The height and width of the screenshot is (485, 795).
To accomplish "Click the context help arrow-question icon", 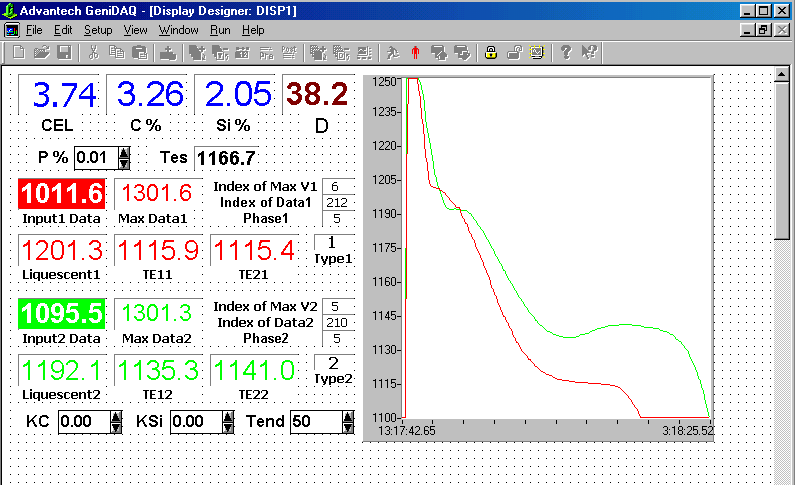I will point(589,52).
